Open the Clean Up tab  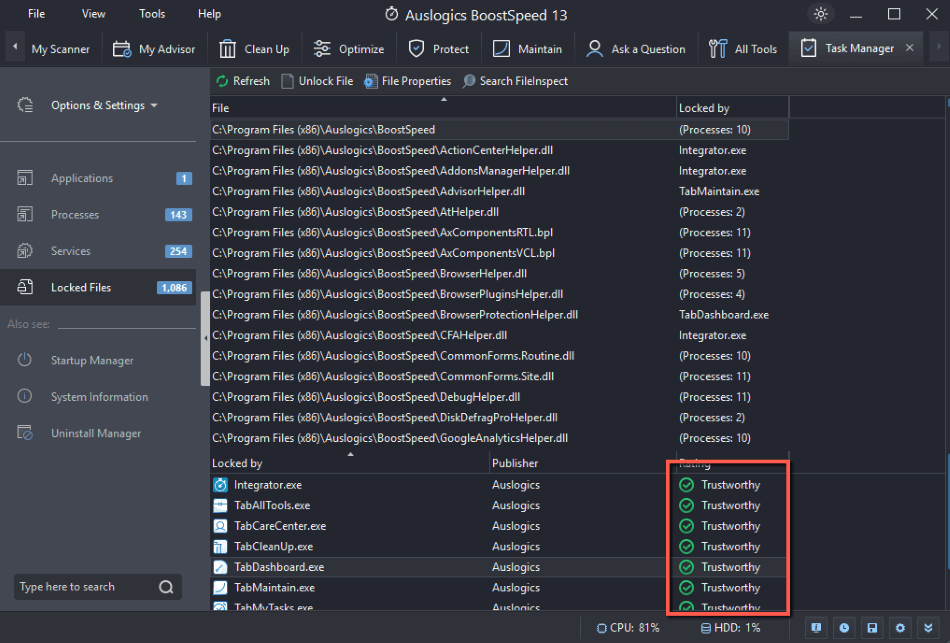254,49
